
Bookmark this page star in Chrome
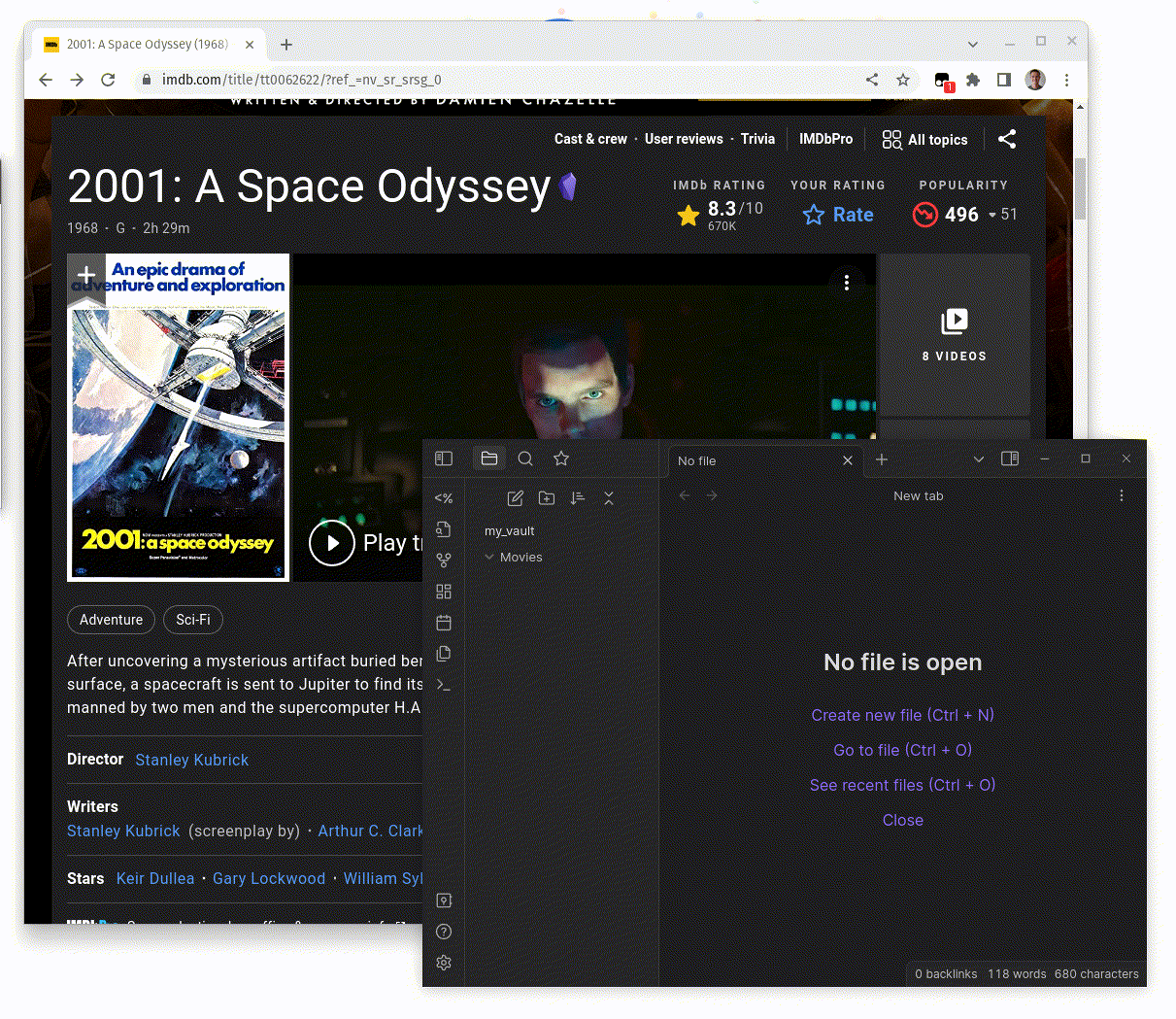tap(903, 80)
